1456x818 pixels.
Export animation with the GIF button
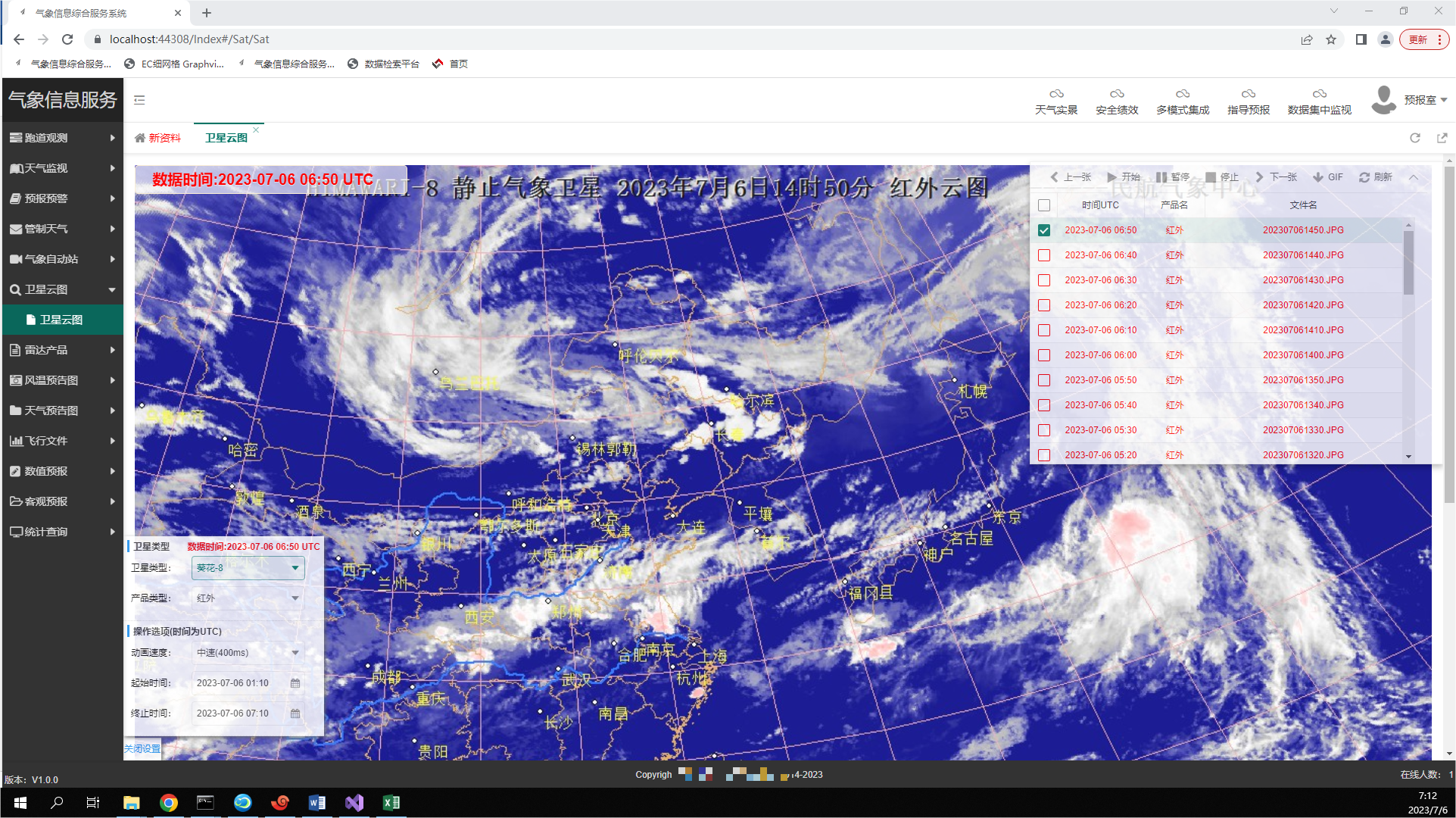click(1328, 177)
